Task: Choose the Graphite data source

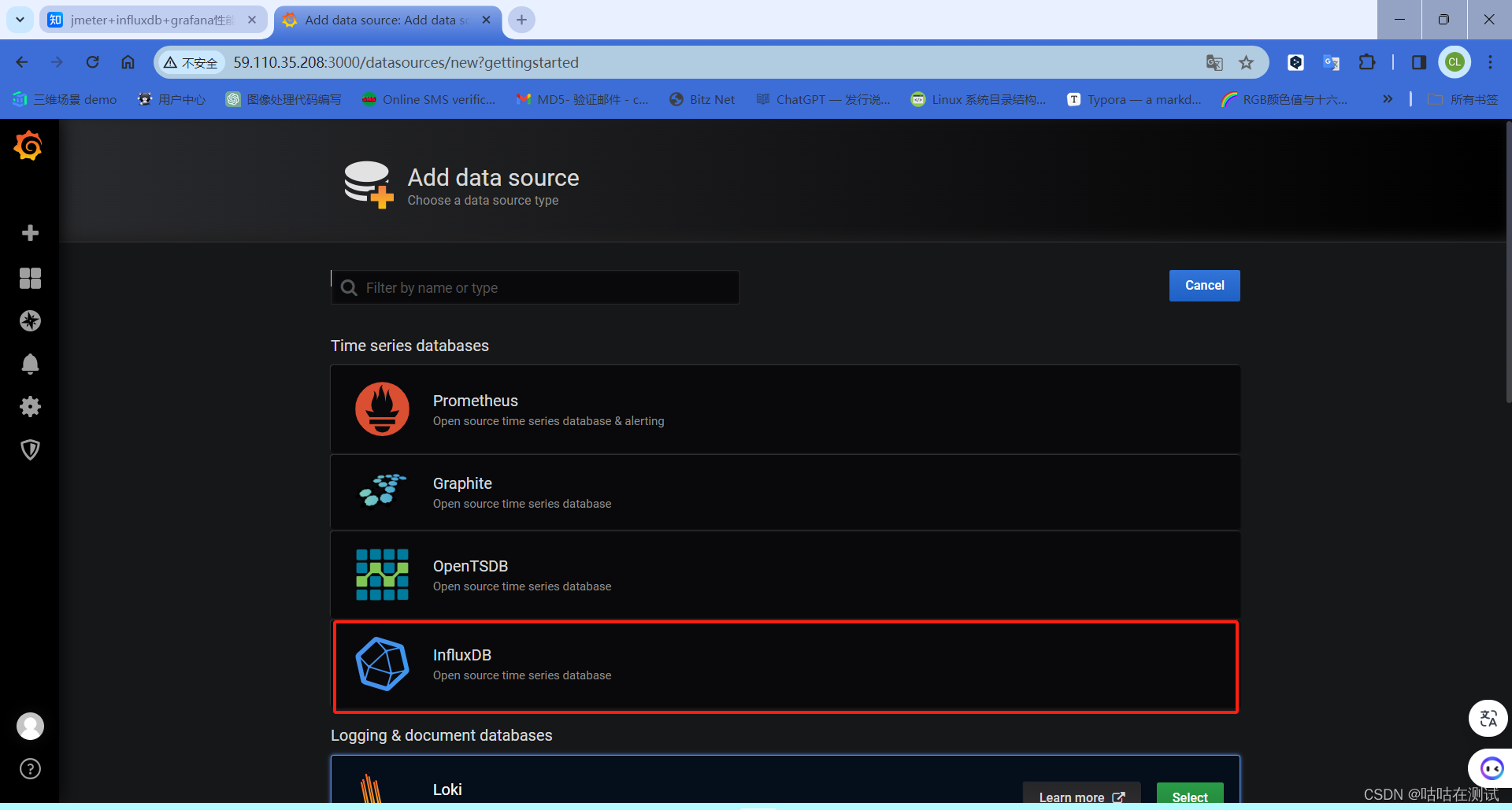Action: click(x=785, y=492)
